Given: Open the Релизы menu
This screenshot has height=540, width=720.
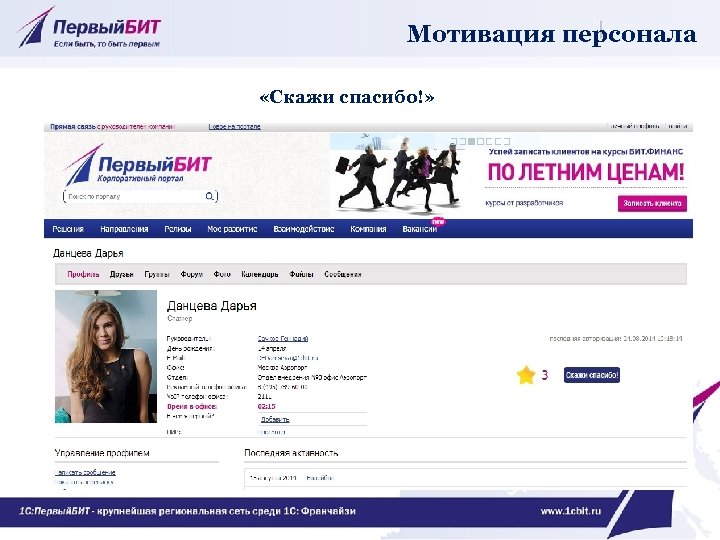Looking at the screenshot, I should pos(178,229).
